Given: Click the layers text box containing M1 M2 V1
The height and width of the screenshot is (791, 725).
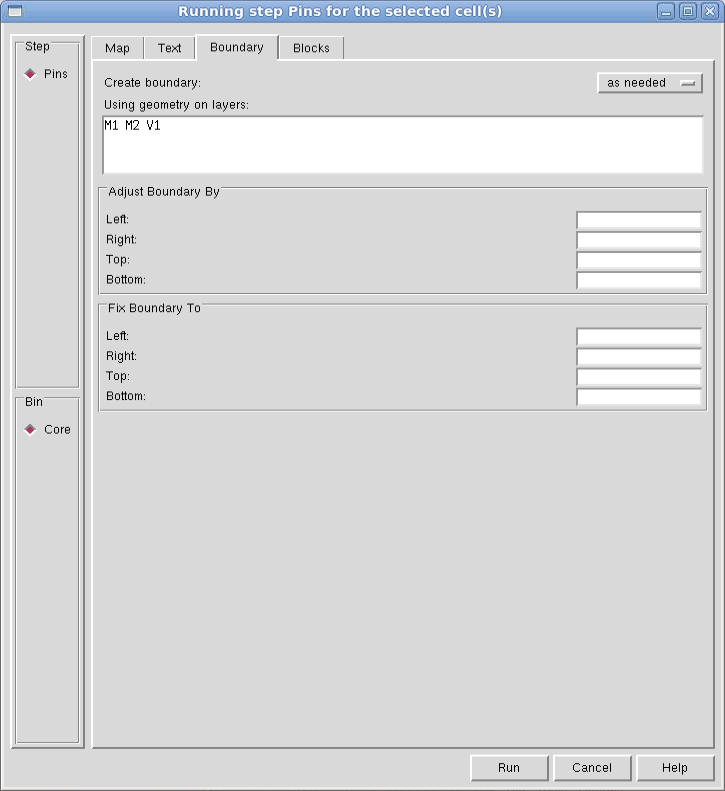Looking at the screenshot, I should click(403, 145).
